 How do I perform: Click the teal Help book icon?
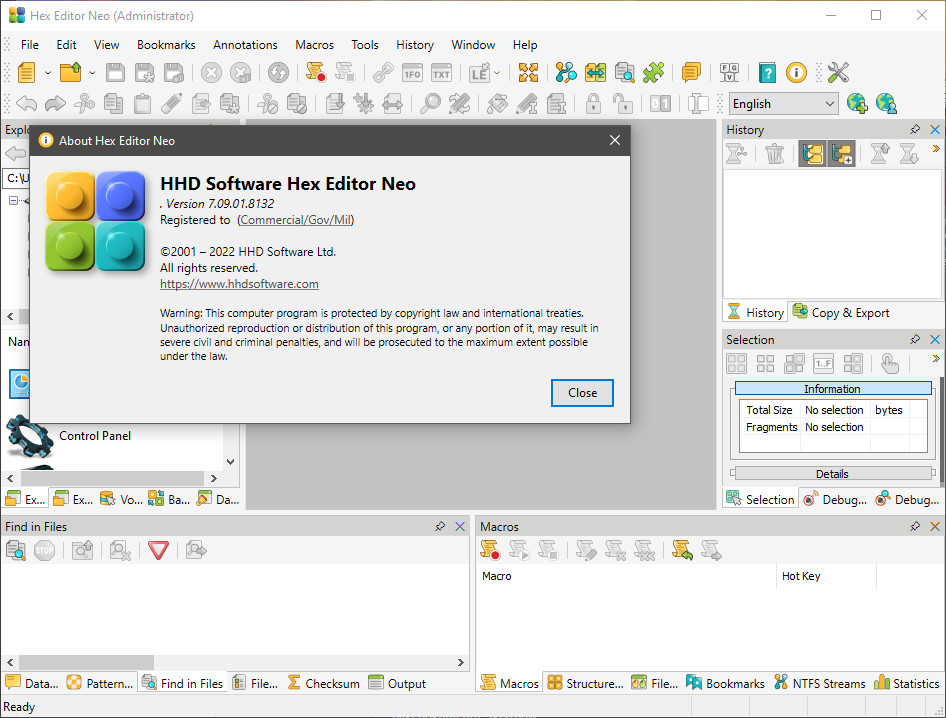767,73
